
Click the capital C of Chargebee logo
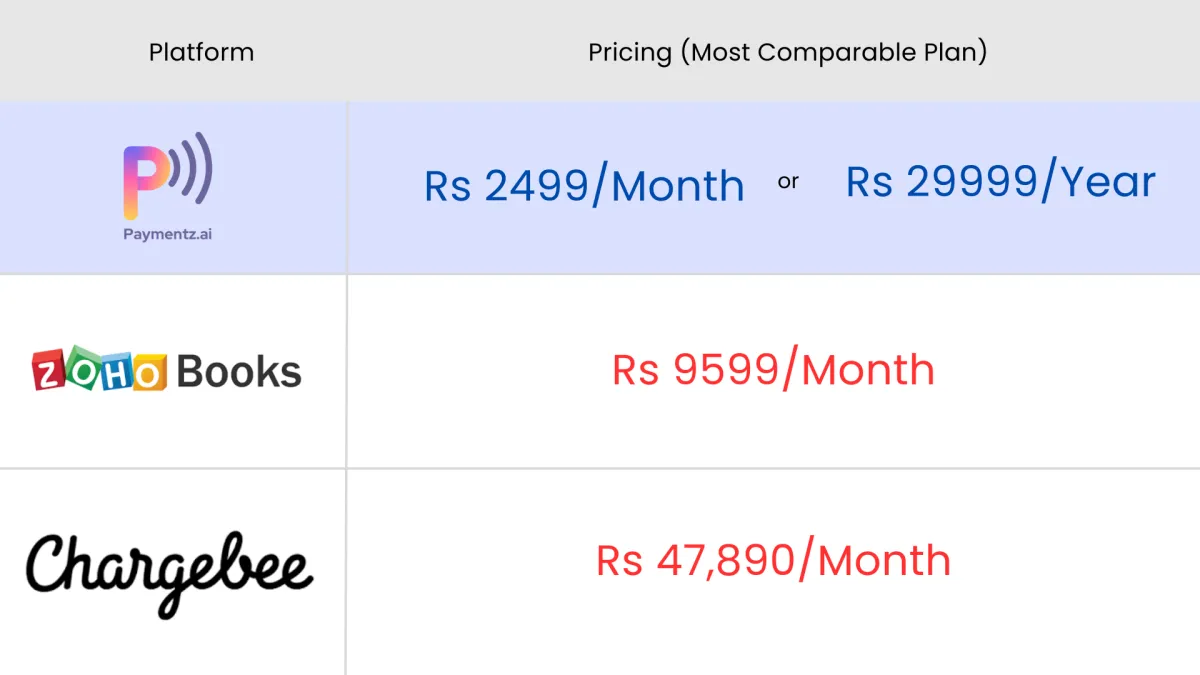[50, 566]
